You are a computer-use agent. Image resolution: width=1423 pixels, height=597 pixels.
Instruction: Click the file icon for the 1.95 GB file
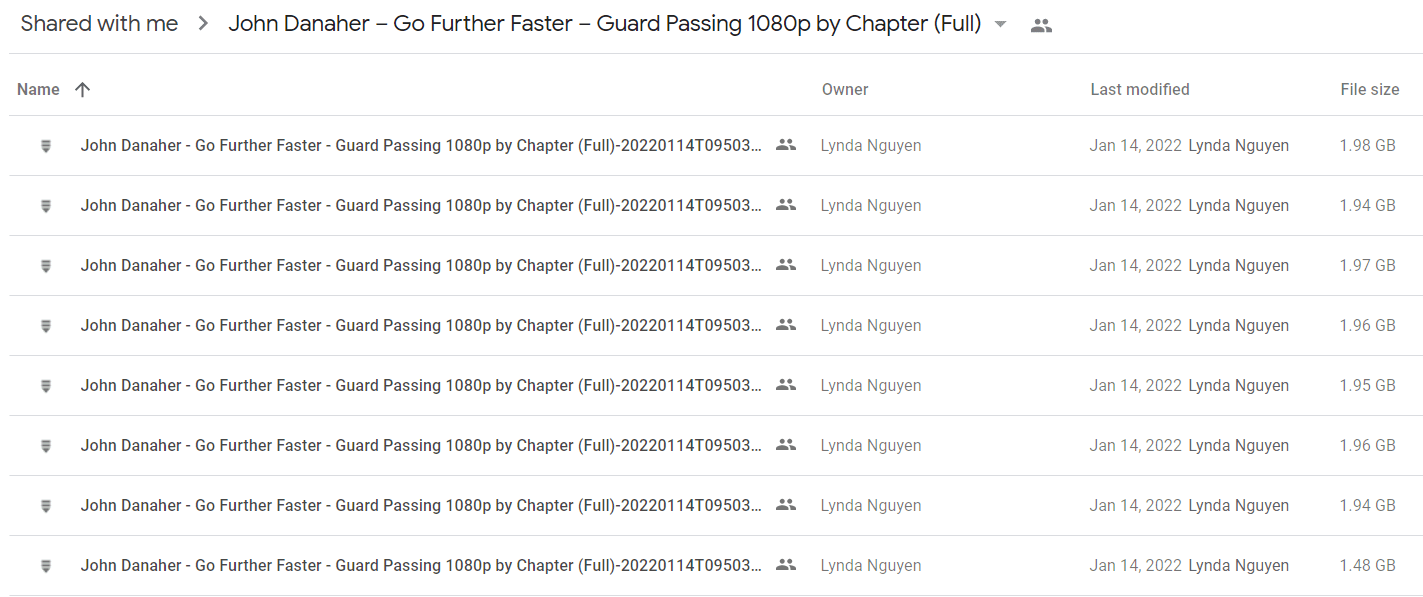45,386
